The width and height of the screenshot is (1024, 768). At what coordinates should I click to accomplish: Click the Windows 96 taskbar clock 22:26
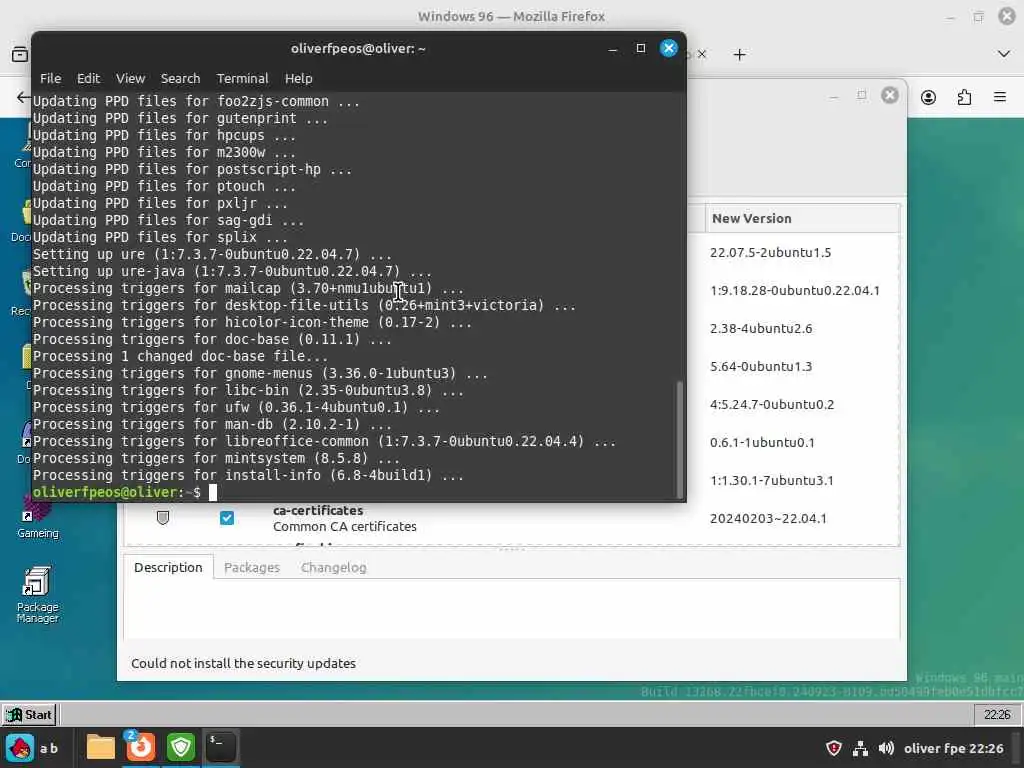pyautogui.click(x=997, y=714)
